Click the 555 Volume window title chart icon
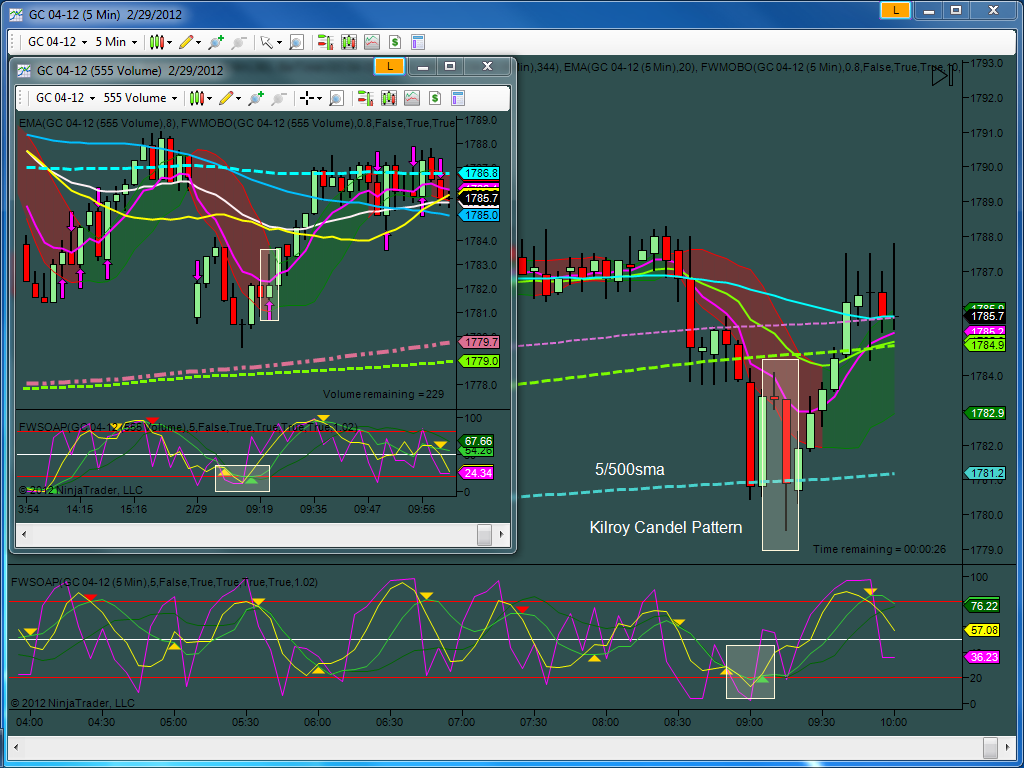The width and height of the screenshot is (1024, 768). (x=24, y=71)
